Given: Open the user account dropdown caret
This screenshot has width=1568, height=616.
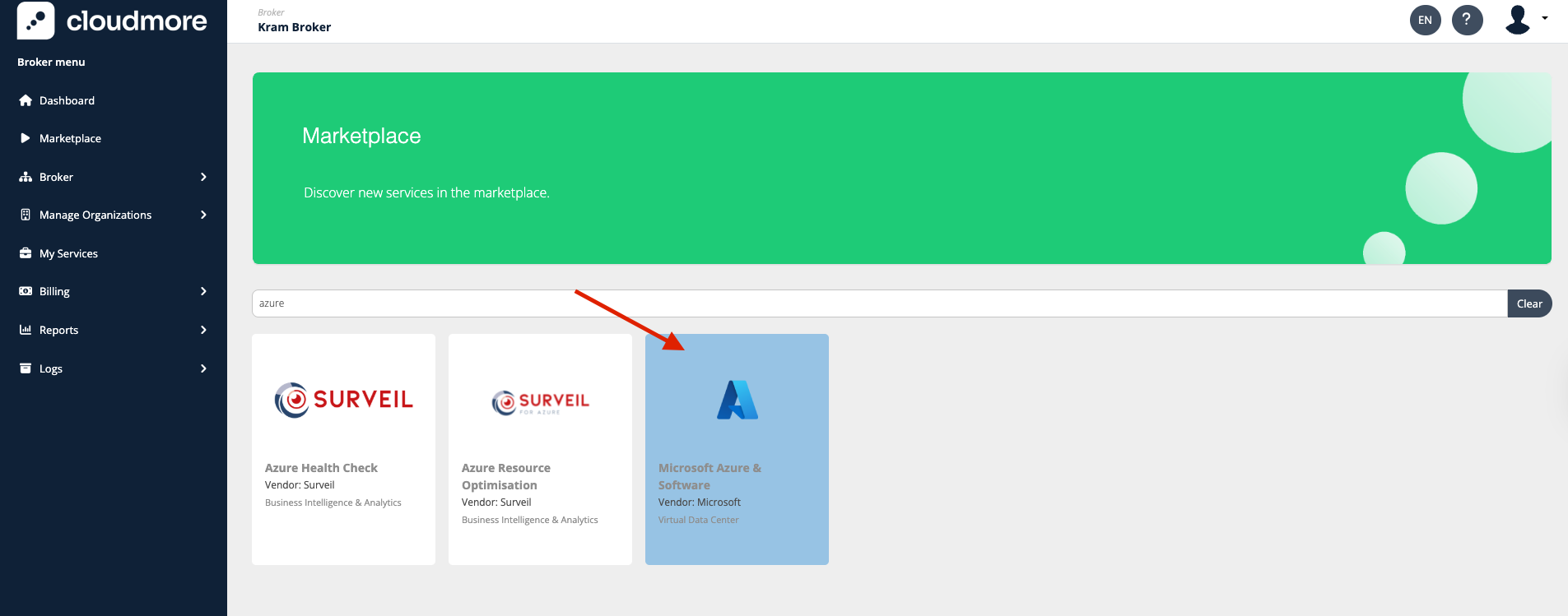Looking at the screenshot, I should [x=1545, y=18].
